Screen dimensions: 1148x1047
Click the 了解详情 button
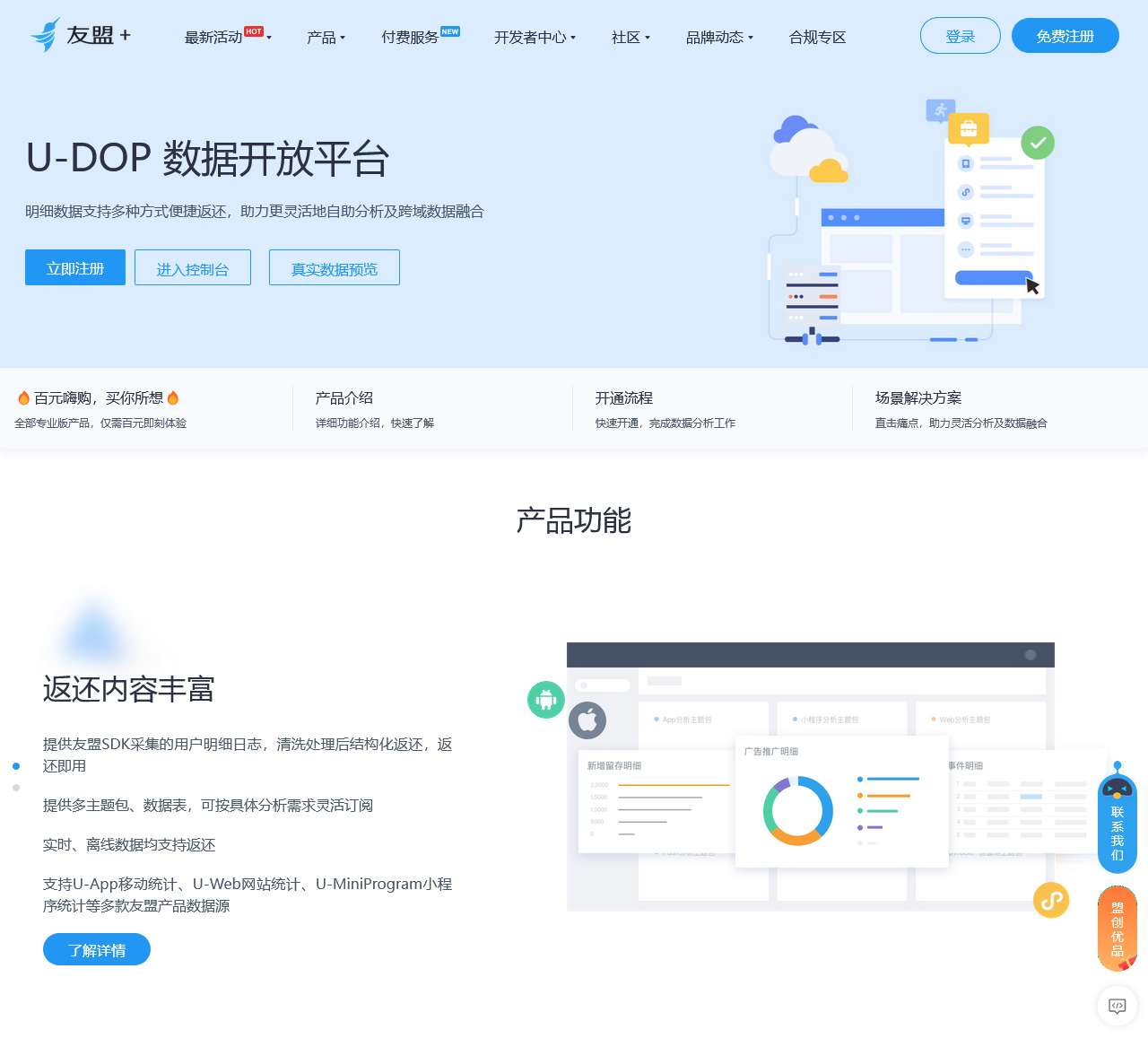(97, 949)
